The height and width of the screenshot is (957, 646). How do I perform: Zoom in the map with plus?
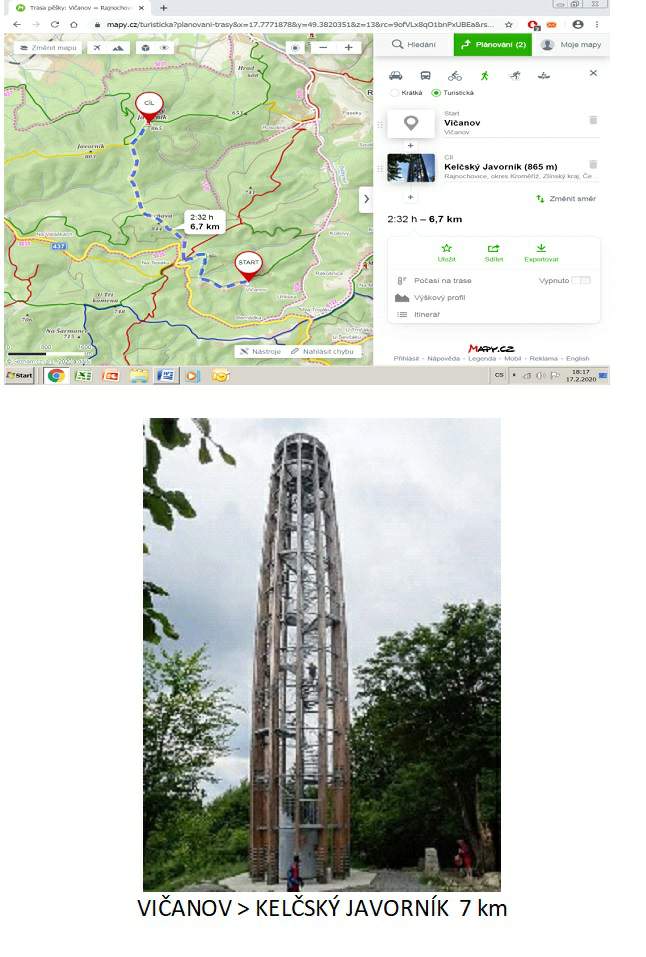[349, 48]
